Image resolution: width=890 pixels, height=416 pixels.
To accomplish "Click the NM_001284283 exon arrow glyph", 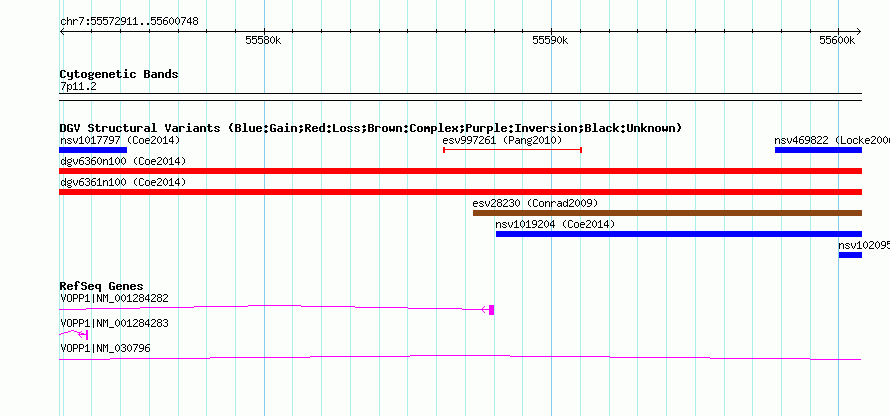I will (83, 335).
